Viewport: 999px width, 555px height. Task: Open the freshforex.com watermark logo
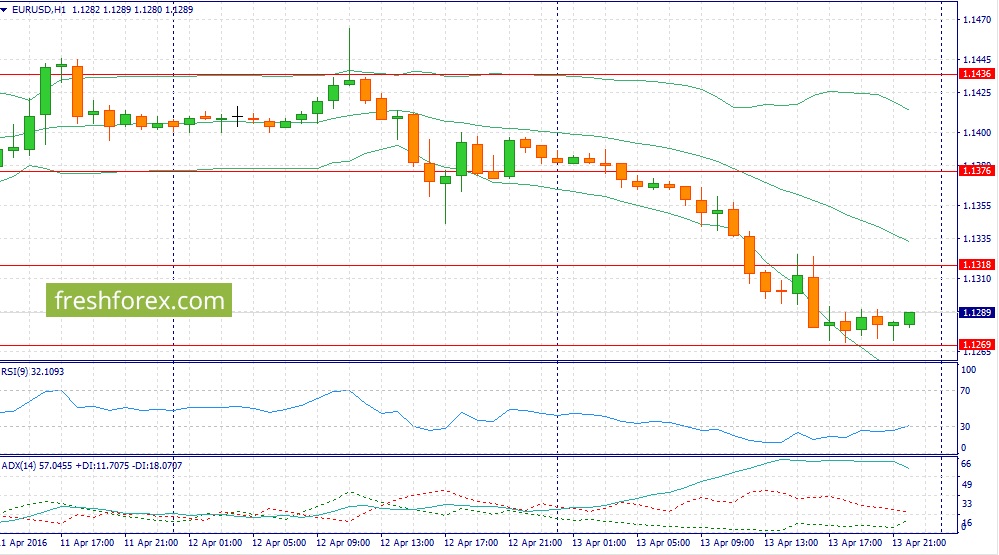[x=139, y=300]
